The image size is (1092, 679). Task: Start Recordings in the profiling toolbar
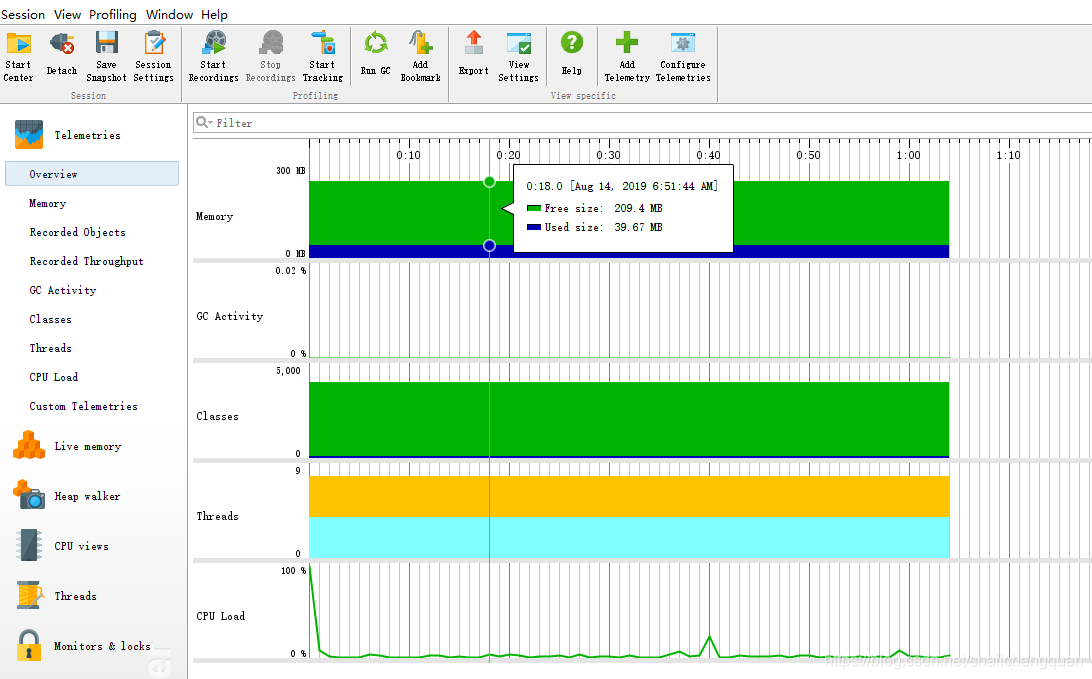[214, 57]
